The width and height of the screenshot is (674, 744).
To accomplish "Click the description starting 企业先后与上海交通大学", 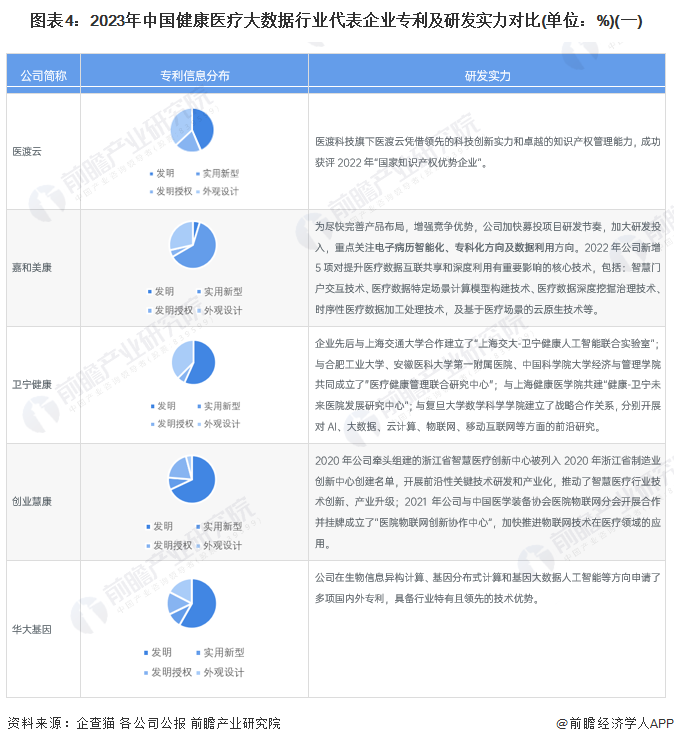I will click(x=488, y=385).
